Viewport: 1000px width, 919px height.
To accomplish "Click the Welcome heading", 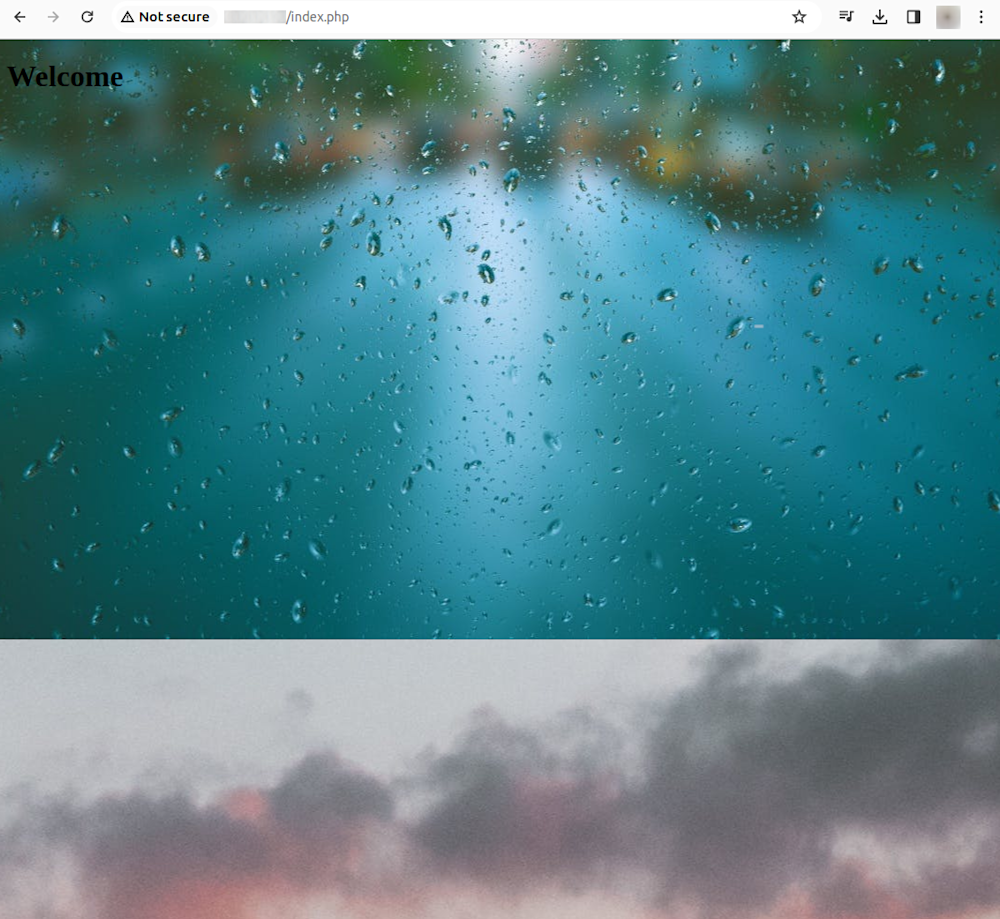I will tap(65, 77).
